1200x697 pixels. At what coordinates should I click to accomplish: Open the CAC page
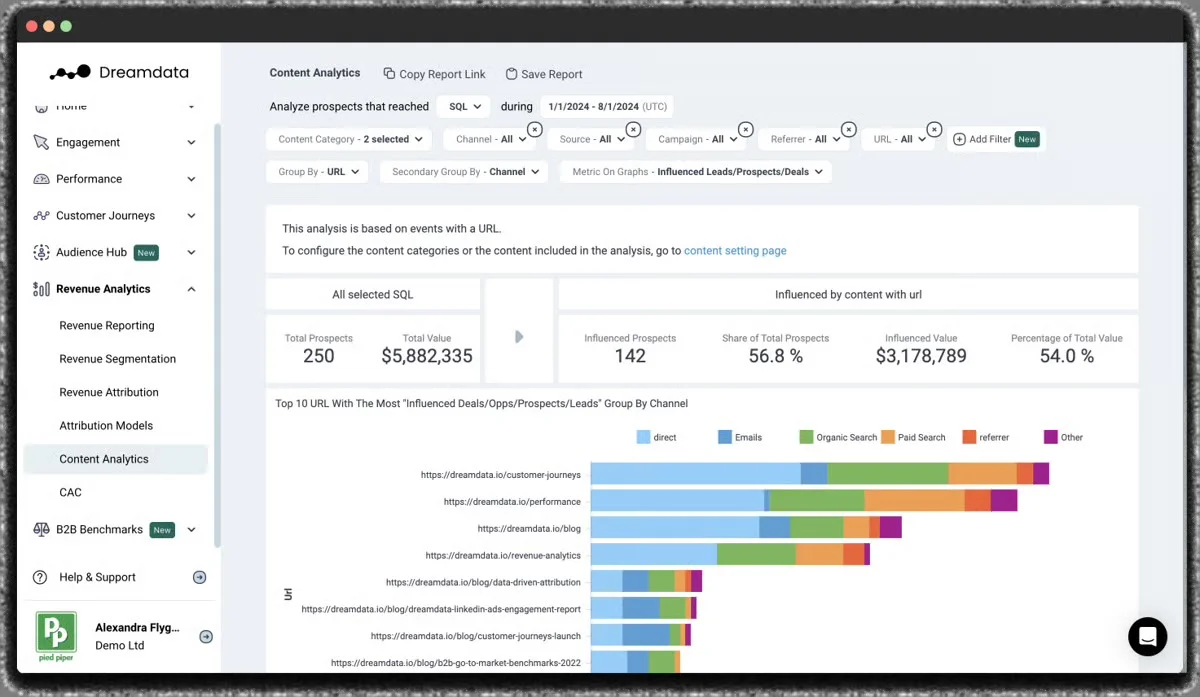pyautogui.click(x=70, y=493)
